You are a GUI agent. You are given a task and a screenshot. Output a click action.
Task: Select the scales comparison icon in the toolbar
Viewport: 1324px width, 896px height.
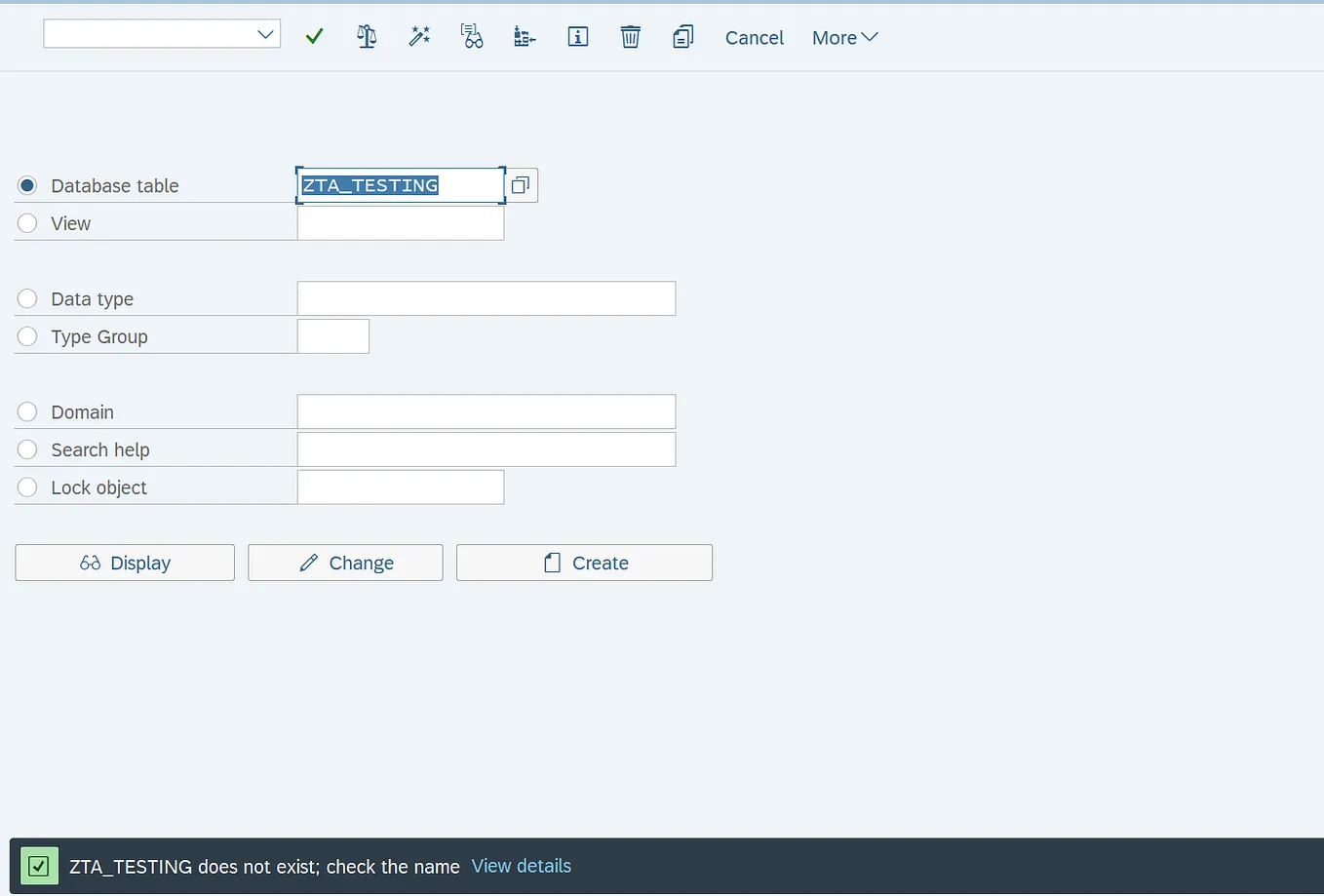367,36
